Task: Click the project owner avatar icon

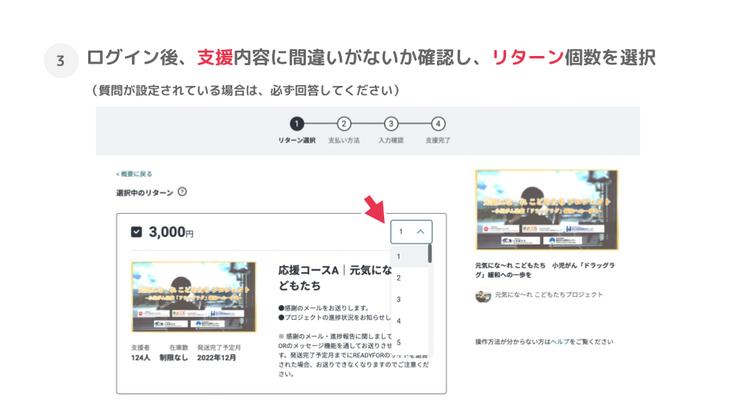Action: point(483,295)
